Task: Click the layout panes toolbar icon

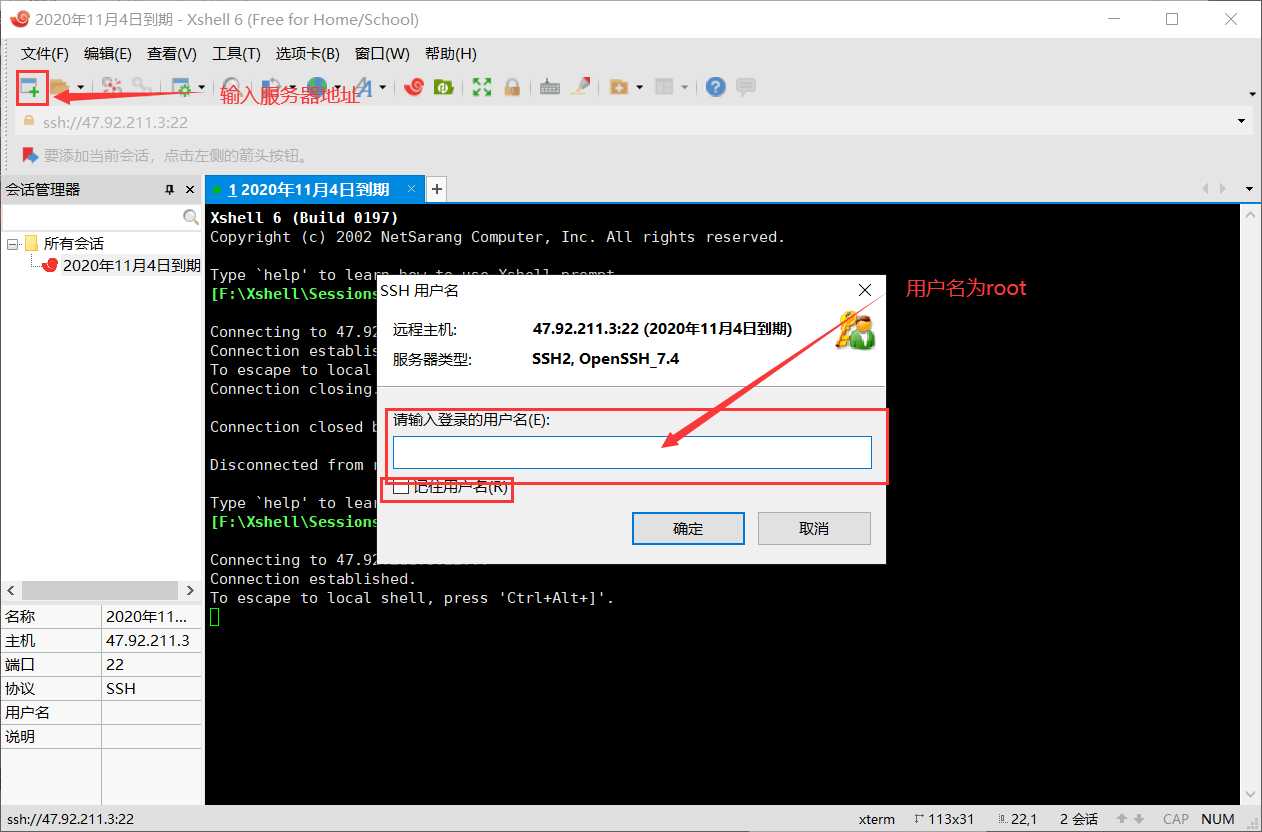Action: pos(664,88)
